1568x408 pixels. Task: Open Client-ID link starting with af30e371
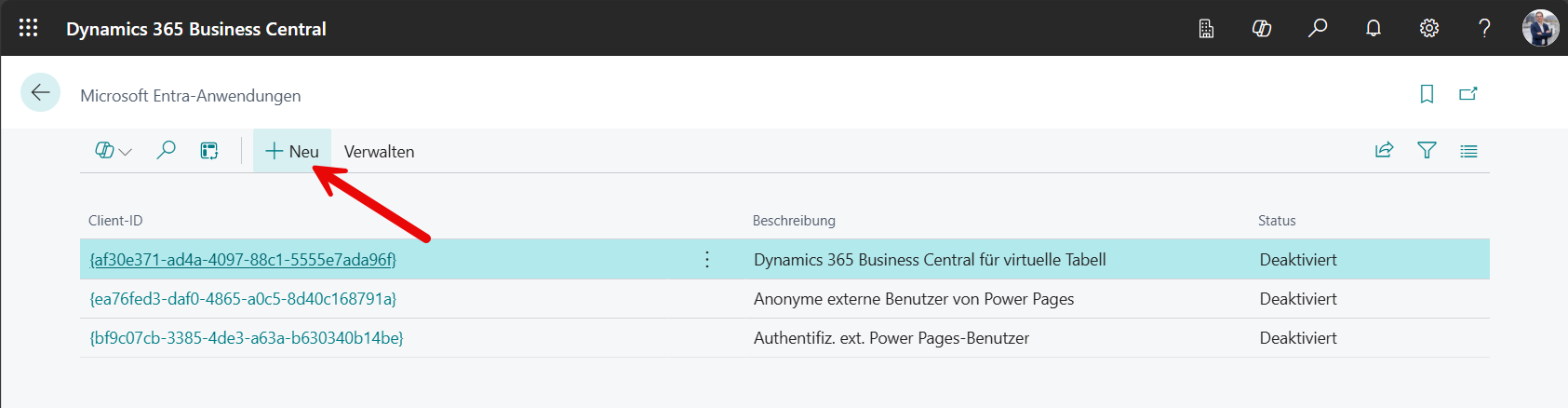[243, 260]
